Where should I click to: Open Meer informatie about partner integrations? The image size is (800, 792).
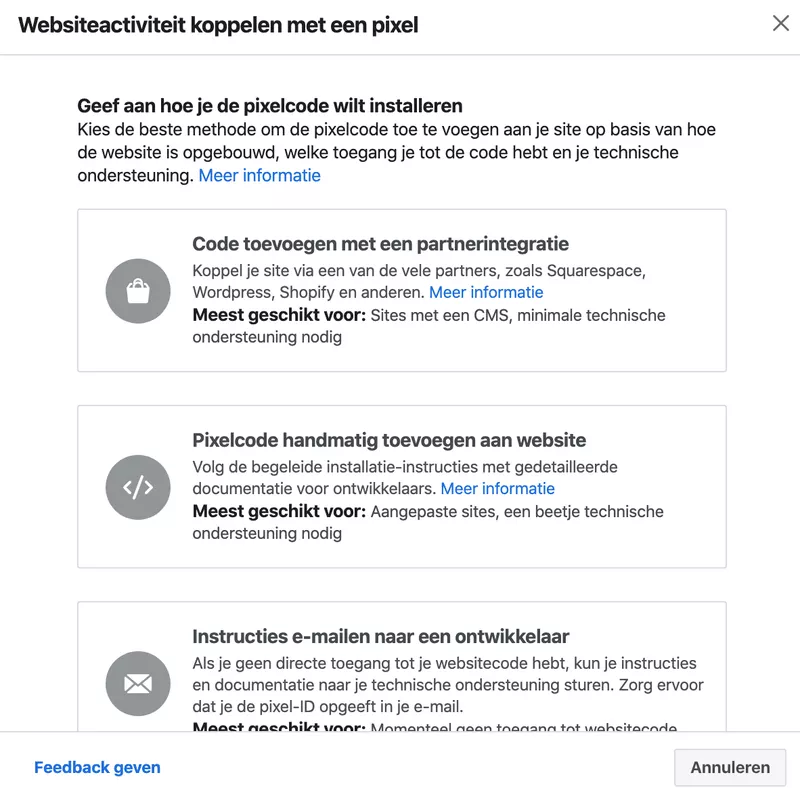coord(486,292)
